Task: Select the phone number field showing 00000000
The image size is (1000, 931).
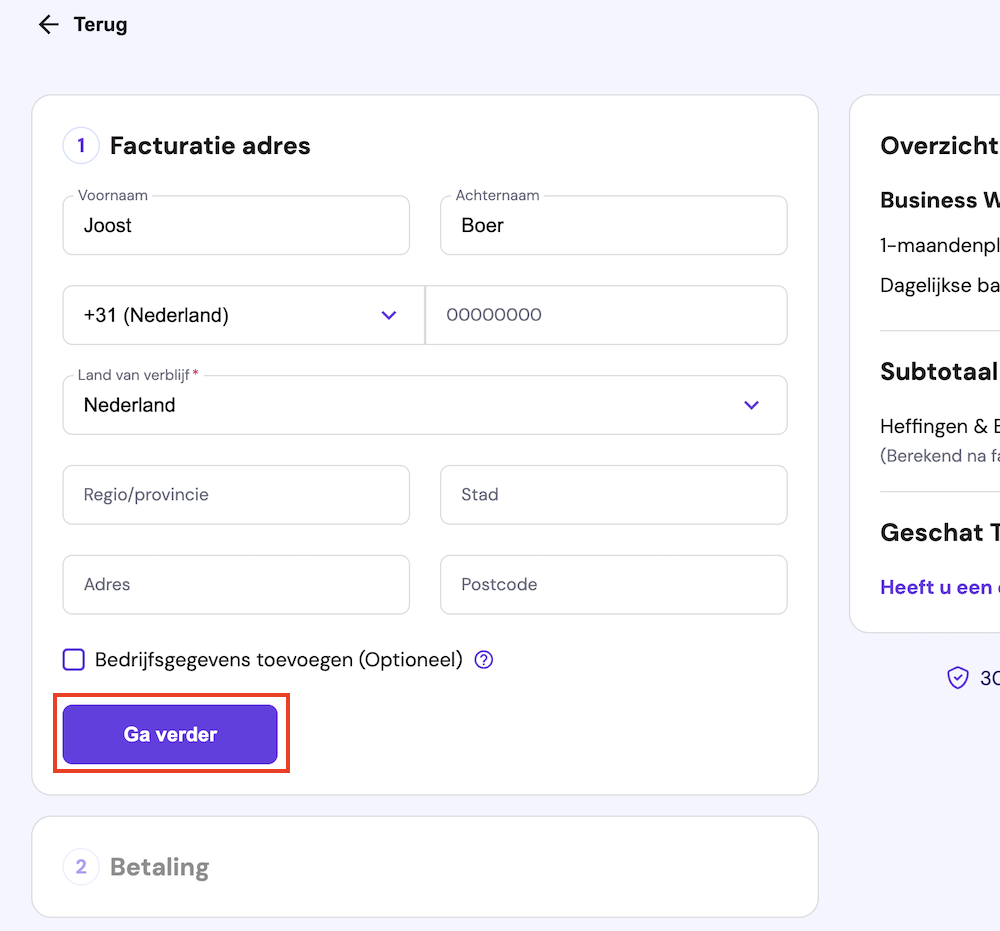Action: pyautogui.click(x=606, y=315)
